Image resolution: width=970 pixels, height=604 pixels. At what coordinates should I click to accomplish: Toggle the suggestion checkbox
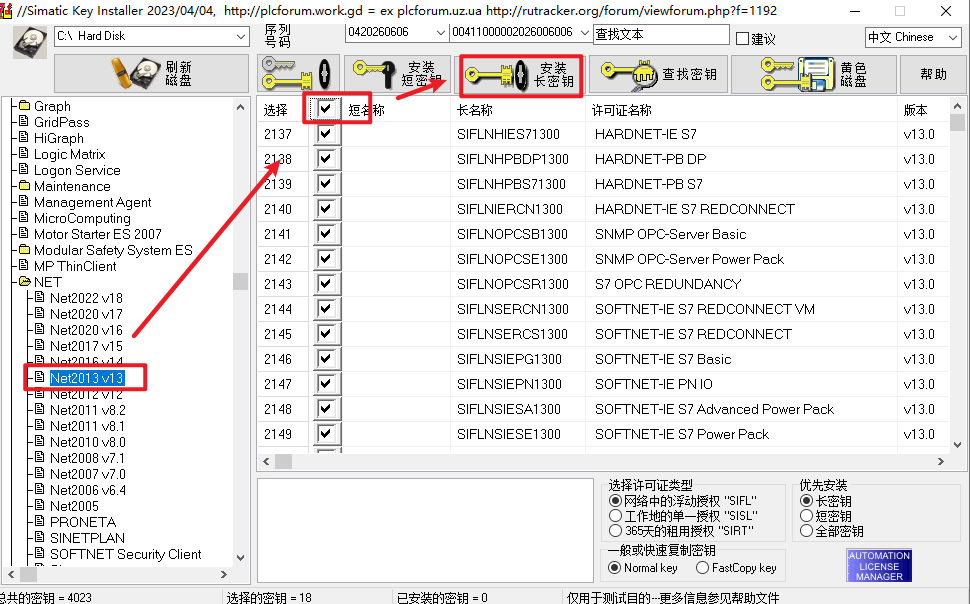coord(742,38)
